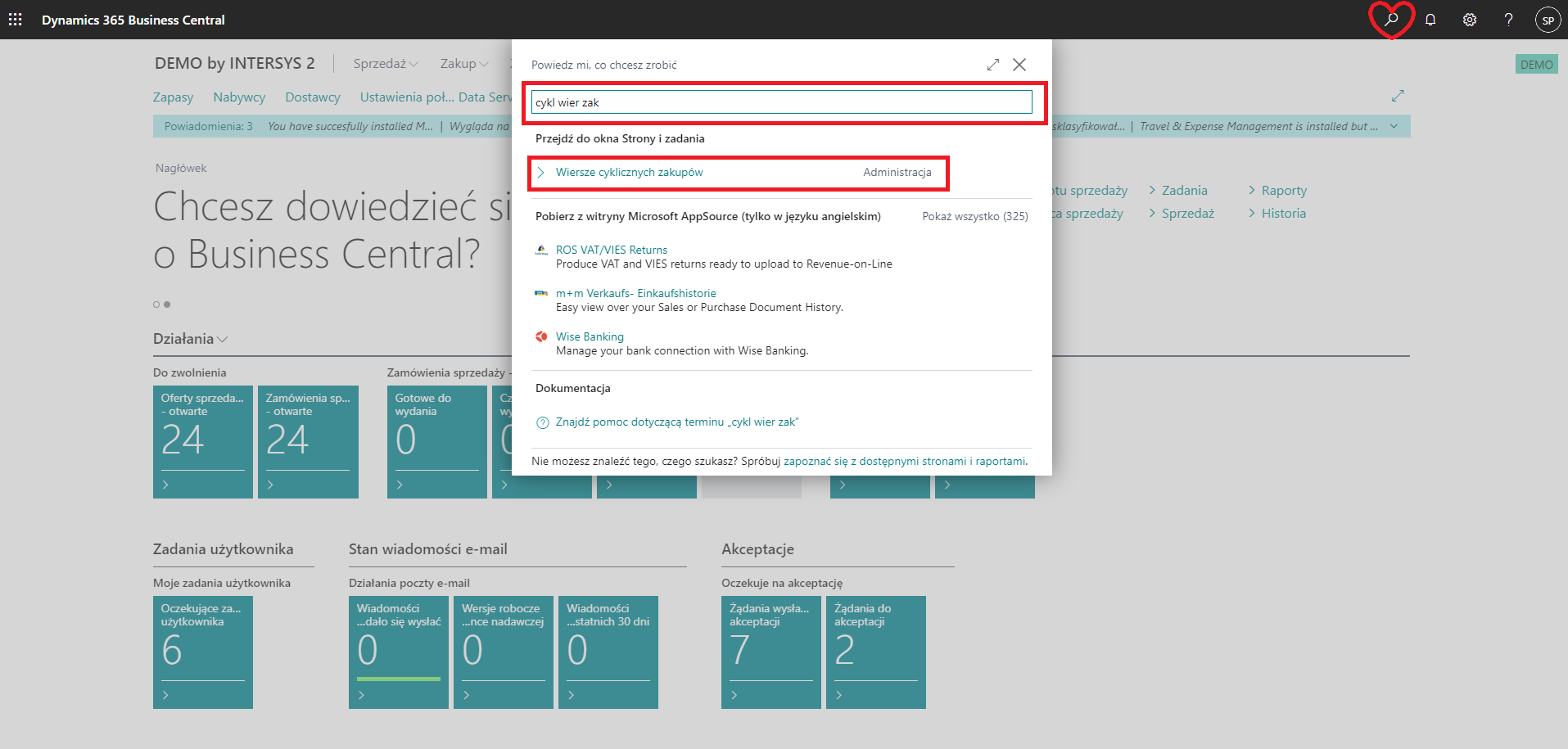This screenshot has width=1568, height=749.
Task: Open Oczekujące zadania użytkownika tile
Action: pos(203,652)
